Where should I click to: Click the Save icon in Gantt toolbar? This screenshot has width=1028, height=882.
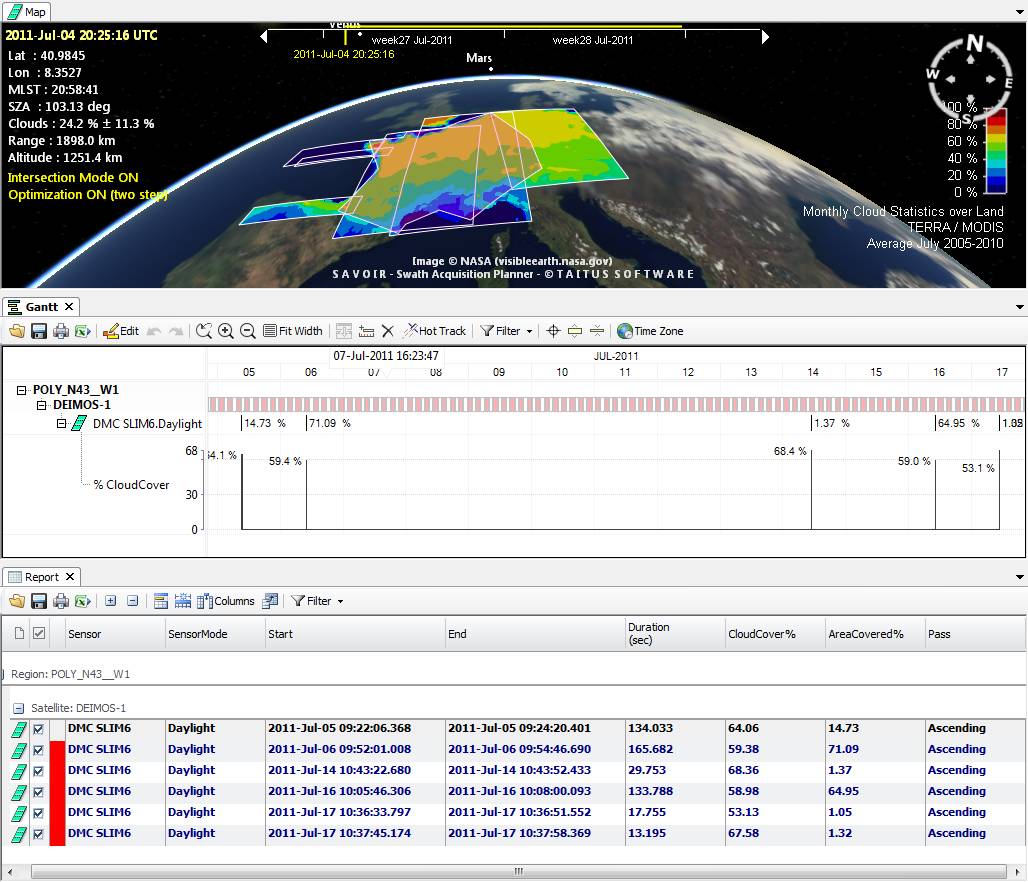[39, 331]
